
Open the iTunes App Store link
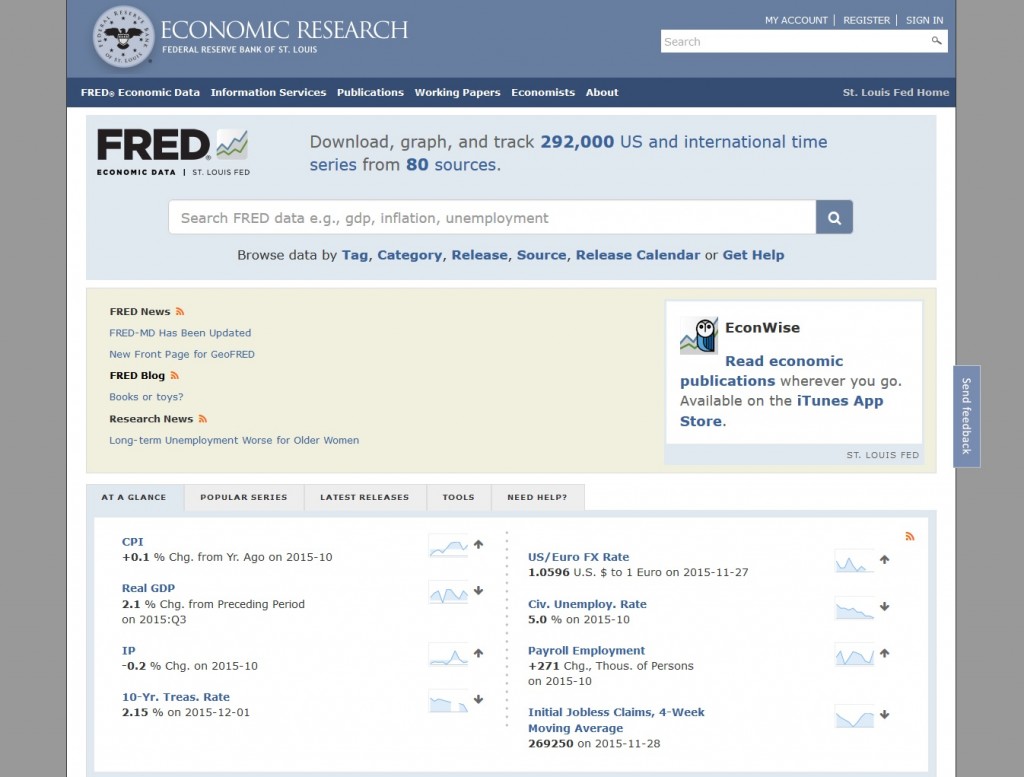tap(781, 411)
